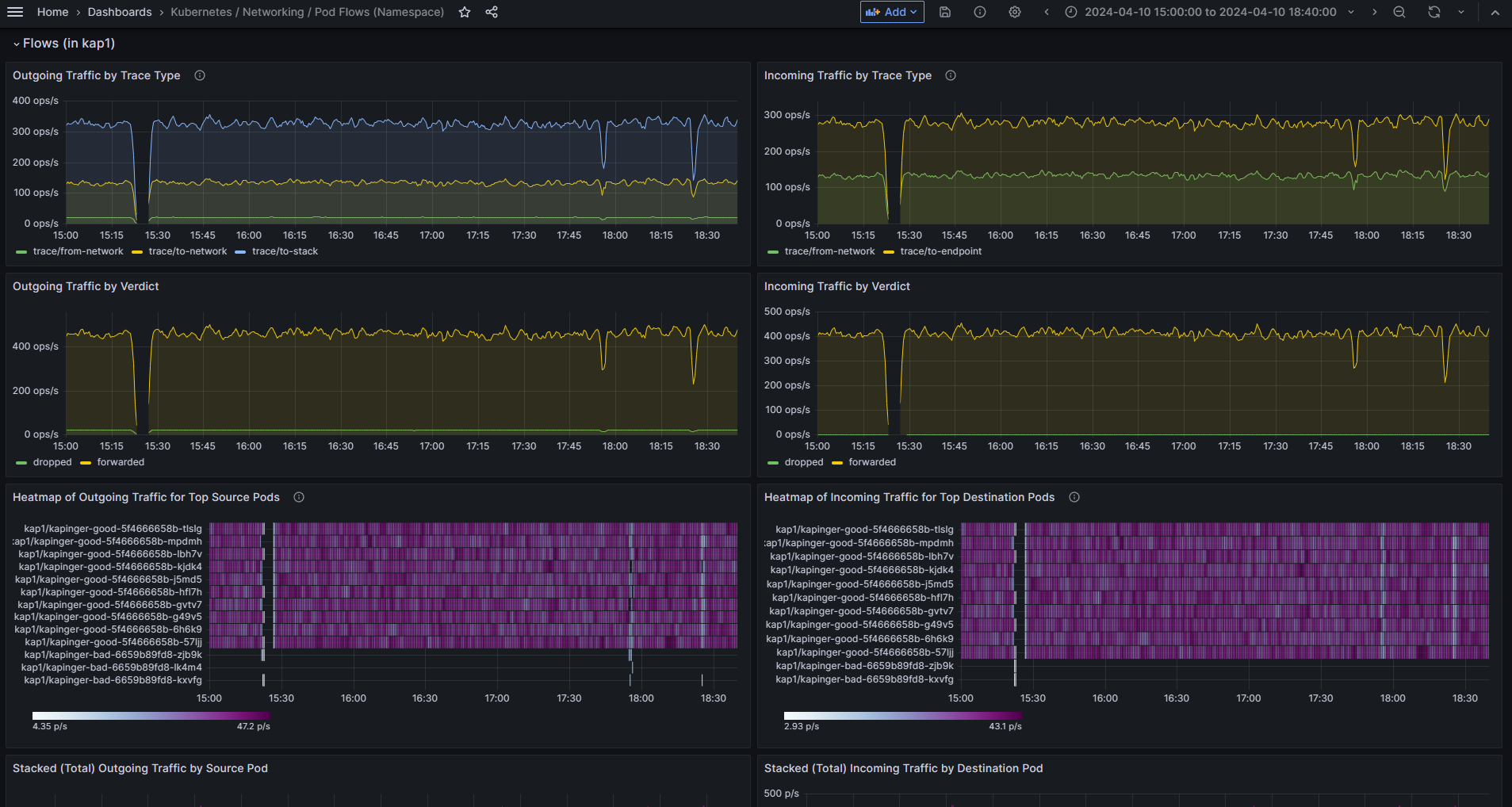This screenshot has width=1512, height=807.
Task: Click the zoom out time range icon
Action: 1399,12
